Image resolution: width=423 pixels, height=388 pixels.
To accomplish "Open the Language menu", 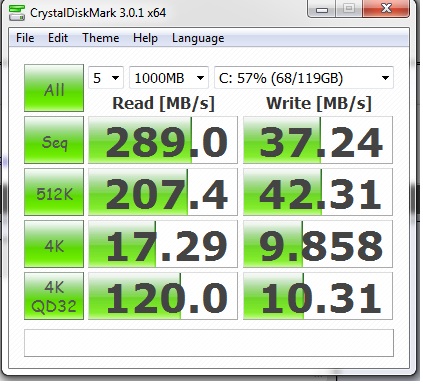I will [x=198, y=38].
